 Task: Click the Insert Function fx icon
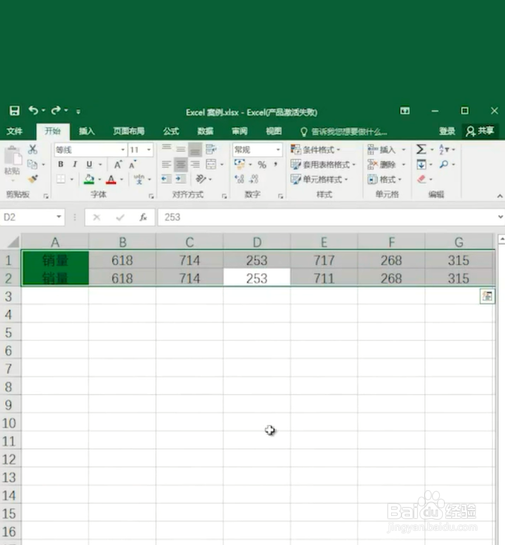click(x=143, y=217)
